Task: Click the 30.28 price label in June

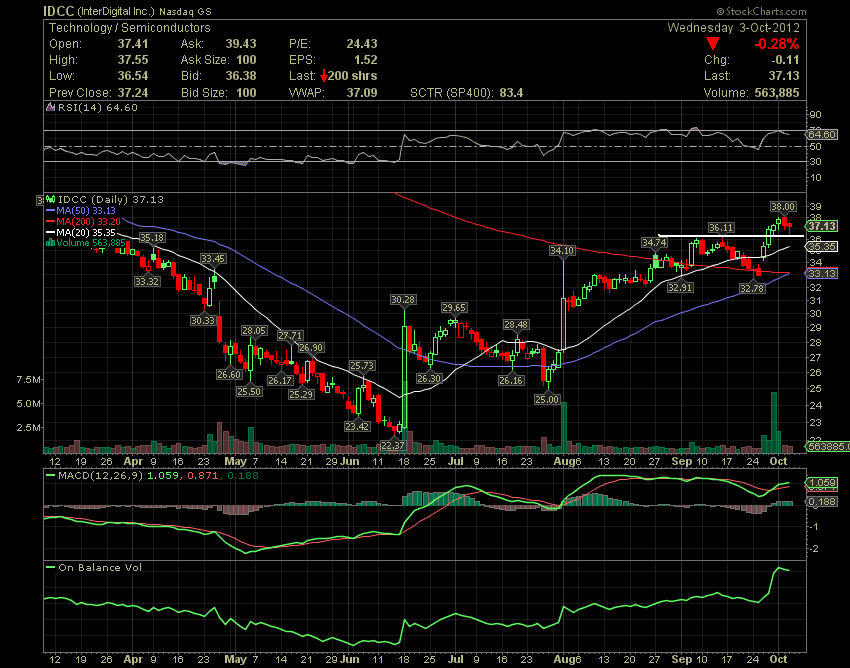Action: click(403, 300)
